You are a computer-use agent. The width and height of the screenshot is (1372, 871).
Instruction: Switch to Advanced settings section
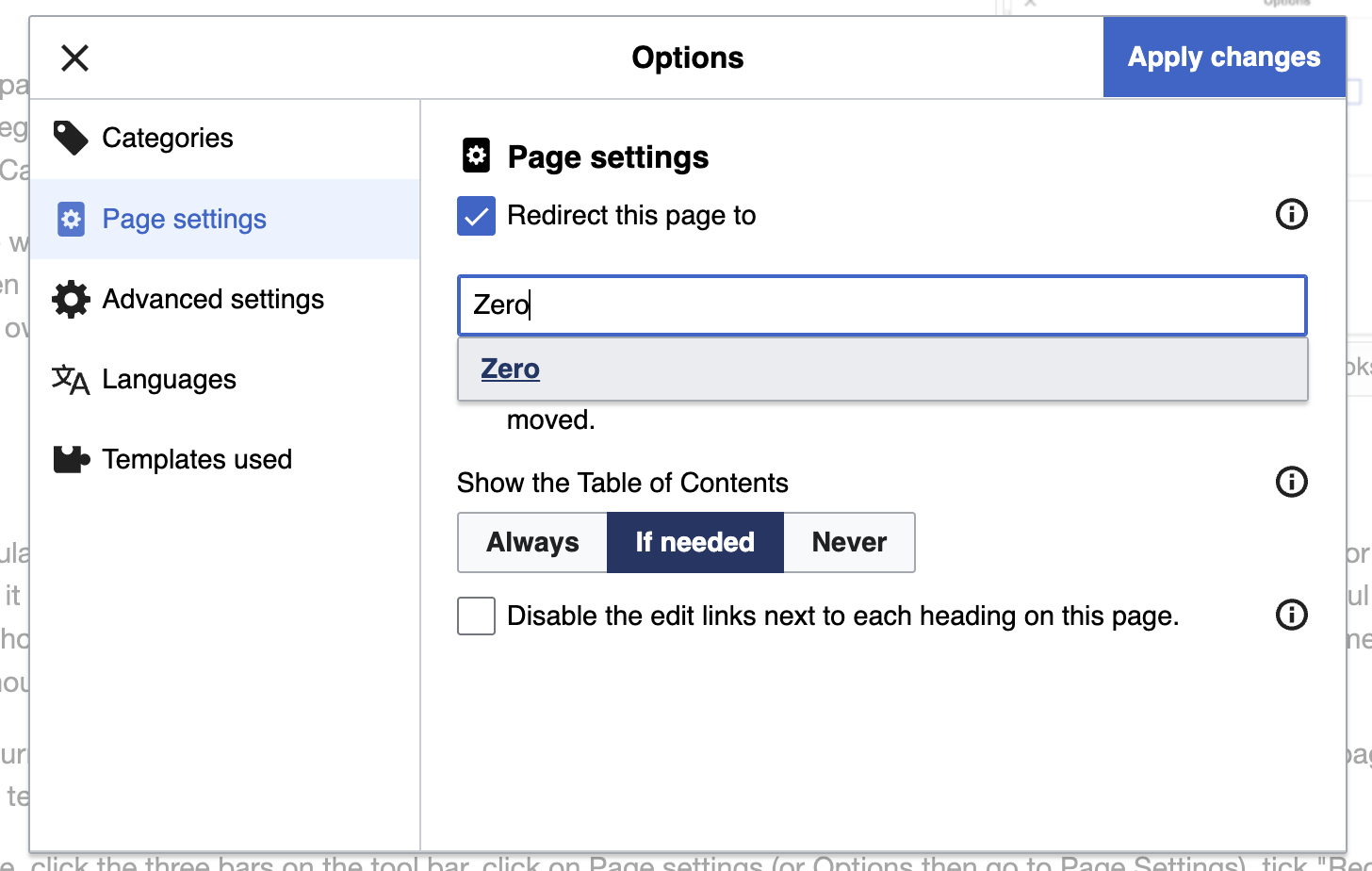point(213,300)
